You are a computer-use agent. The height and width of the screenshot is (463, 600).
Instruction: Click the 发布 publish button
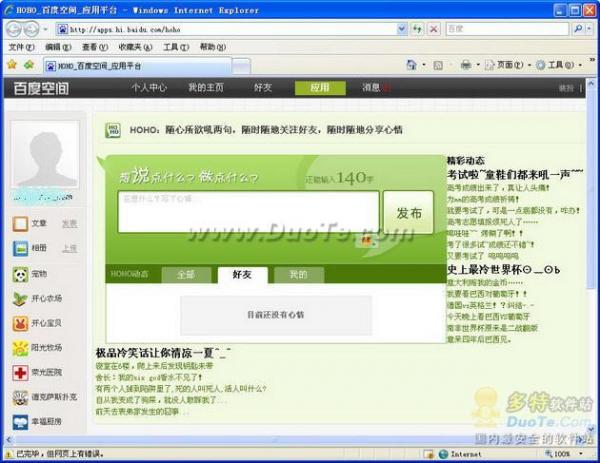point(409,213)
